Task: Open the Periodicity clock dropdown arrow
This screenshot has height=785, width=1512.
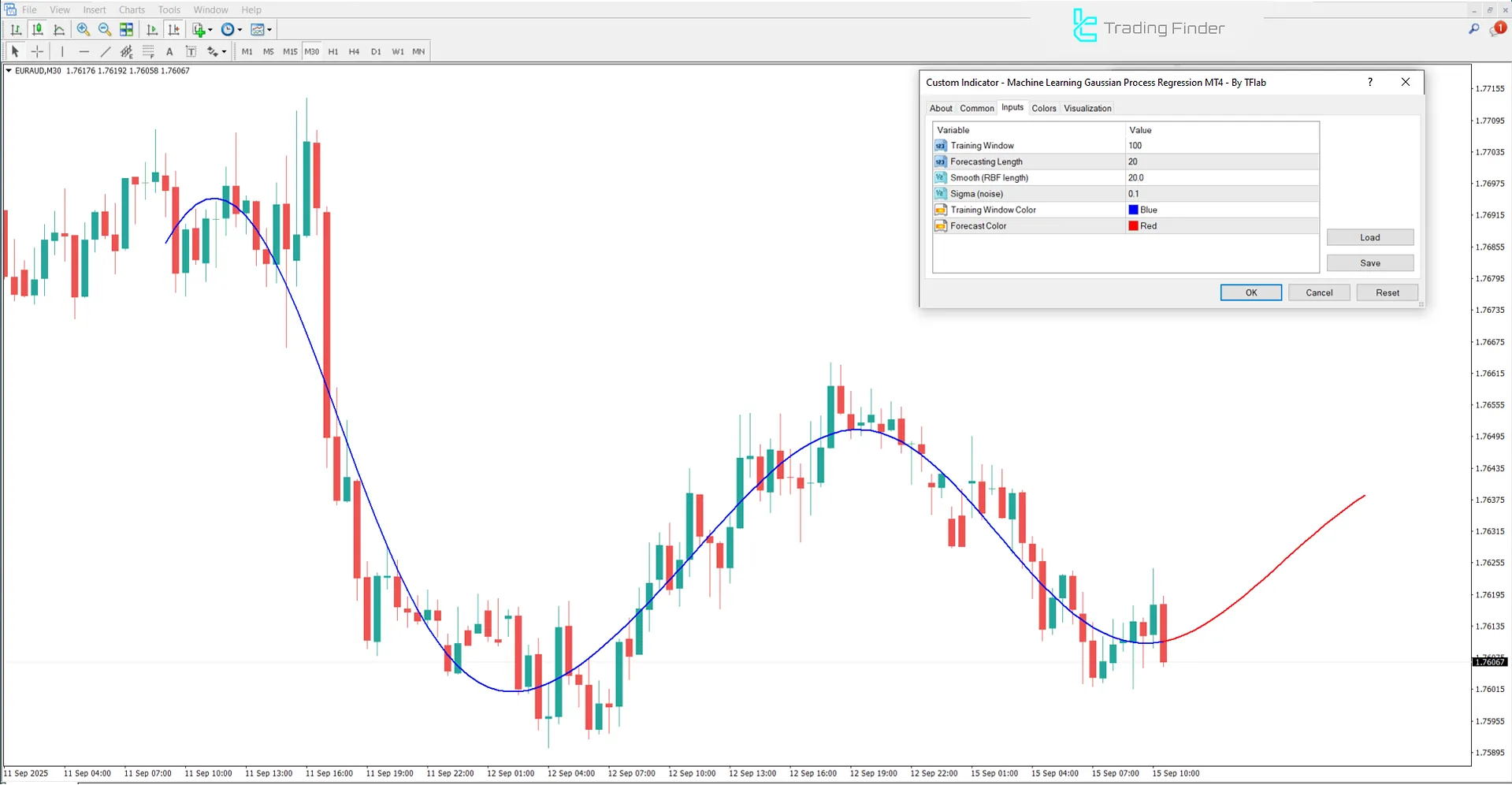Action: point(240,30)
